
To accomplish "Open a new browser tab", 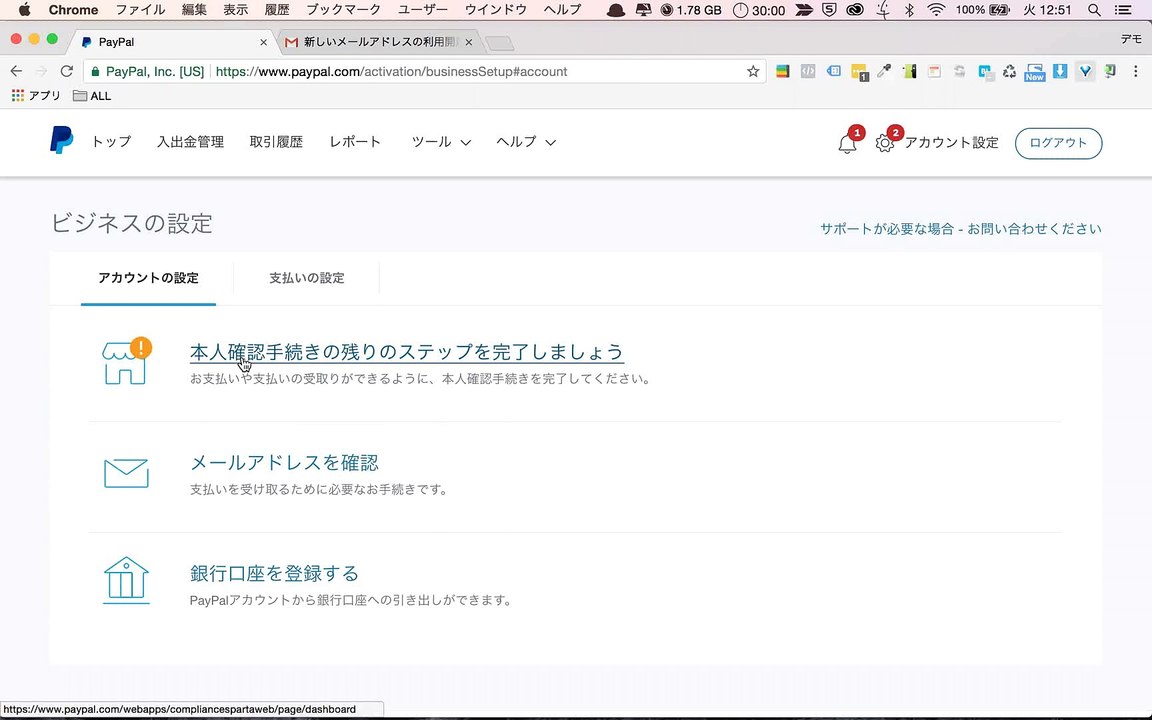I will coord(500,43).
